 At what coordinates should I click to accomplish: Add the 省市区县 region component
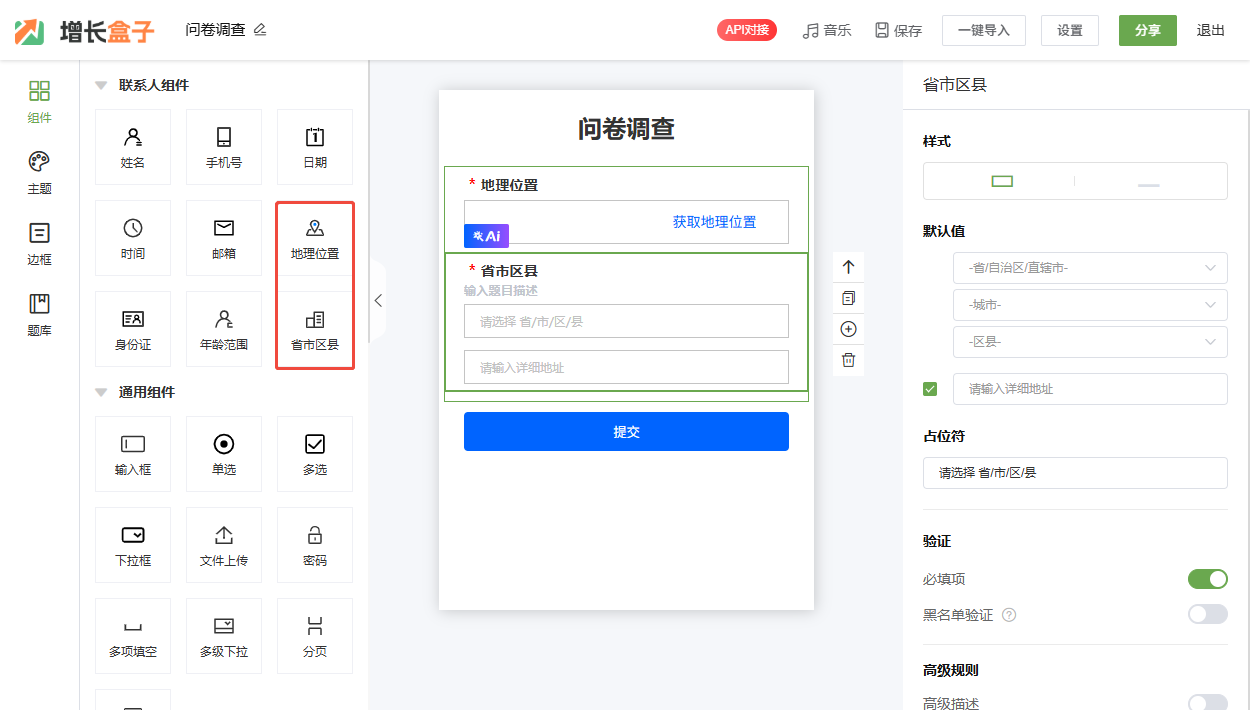coord(315,329)
